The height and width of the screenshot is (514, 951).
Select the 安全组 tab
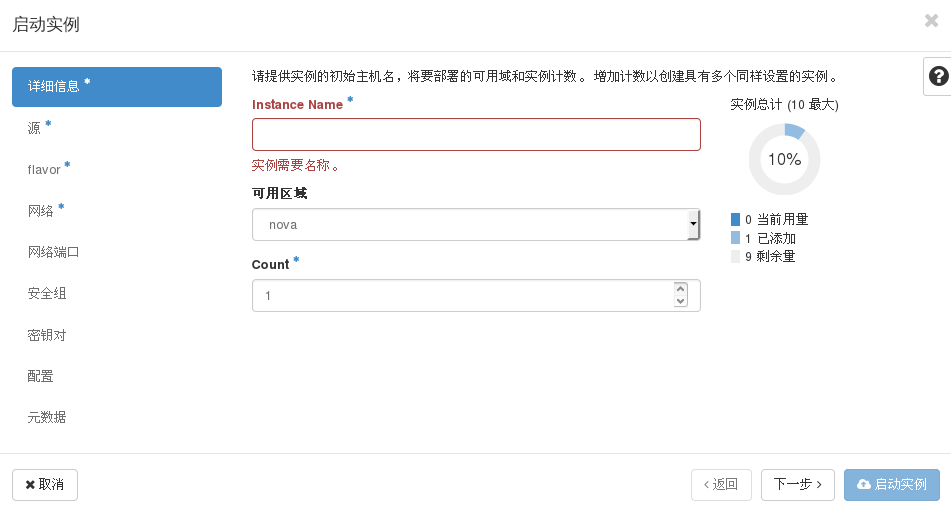click(117, 293)
